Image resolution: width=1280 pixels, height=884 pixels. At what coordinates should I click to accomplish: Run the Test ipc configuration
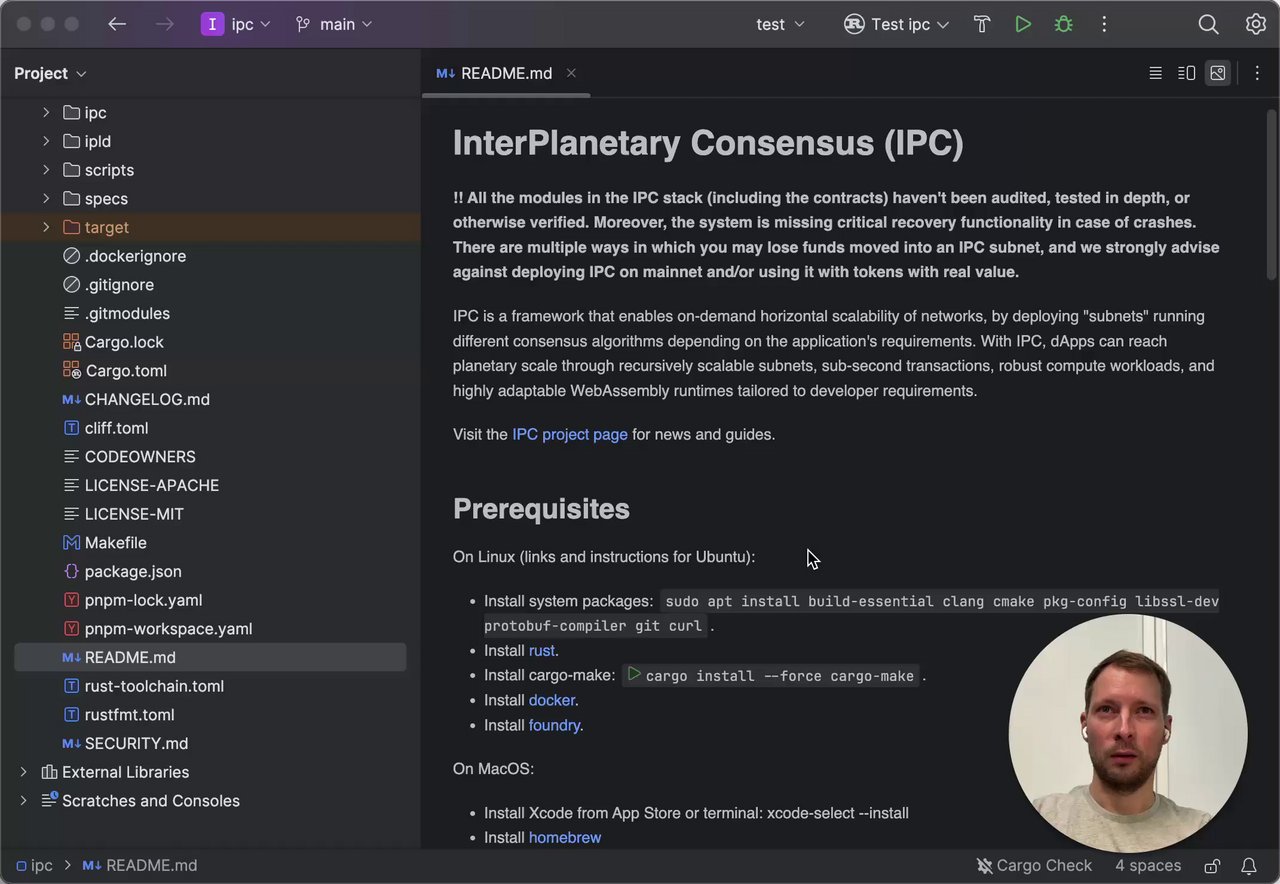[x=1023, y=24]
